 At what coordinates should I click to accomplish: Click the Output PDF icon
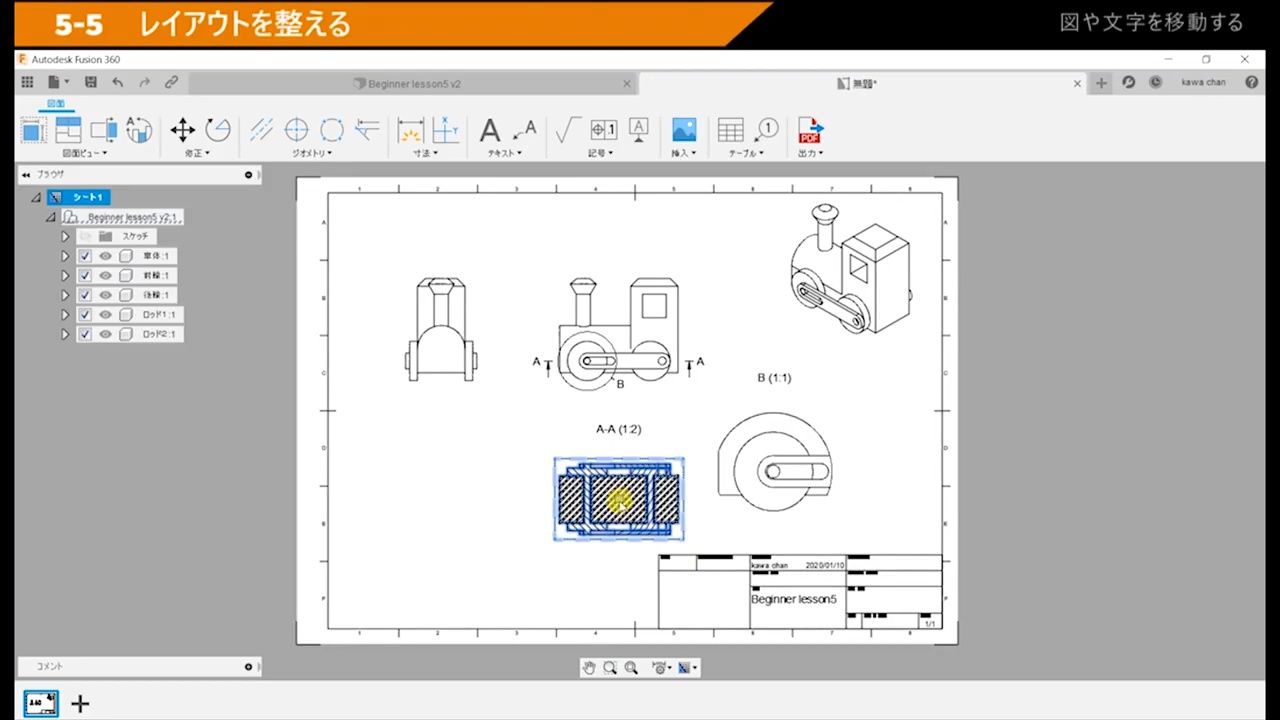[809, 130]
